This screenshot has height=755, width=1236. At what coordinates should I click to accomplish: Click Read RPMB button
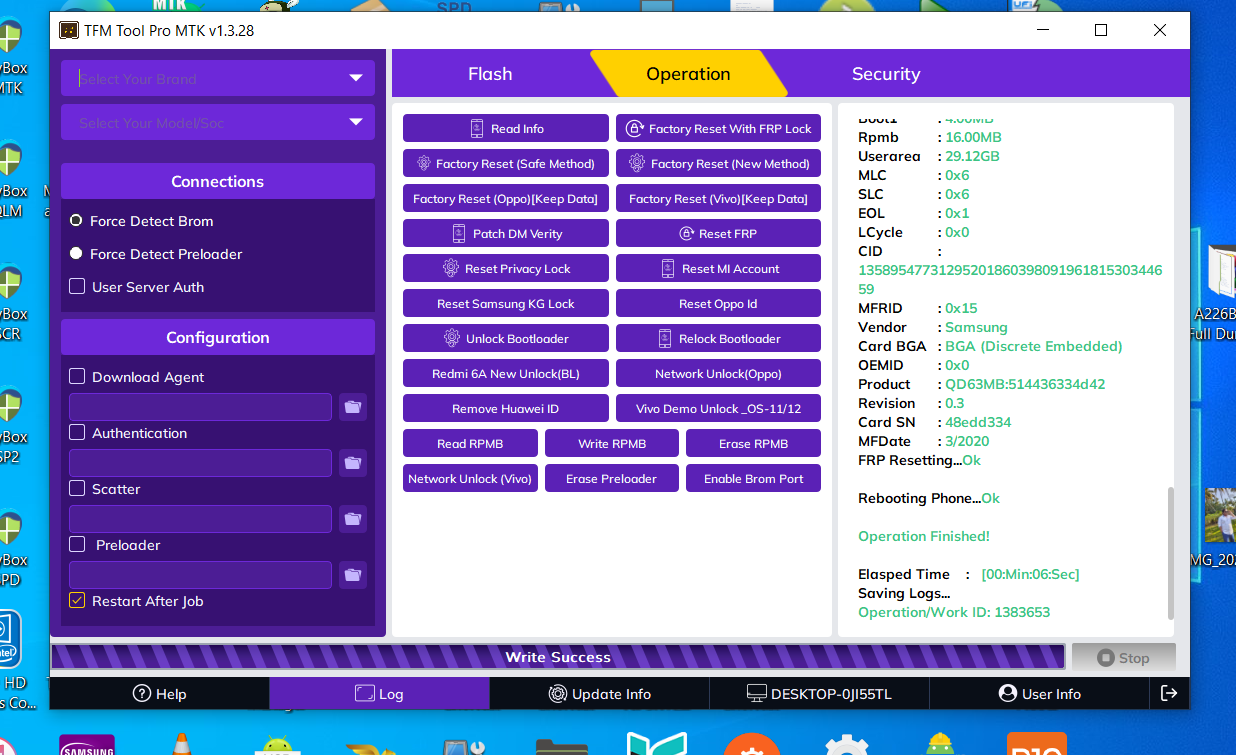tap(470, 444)
